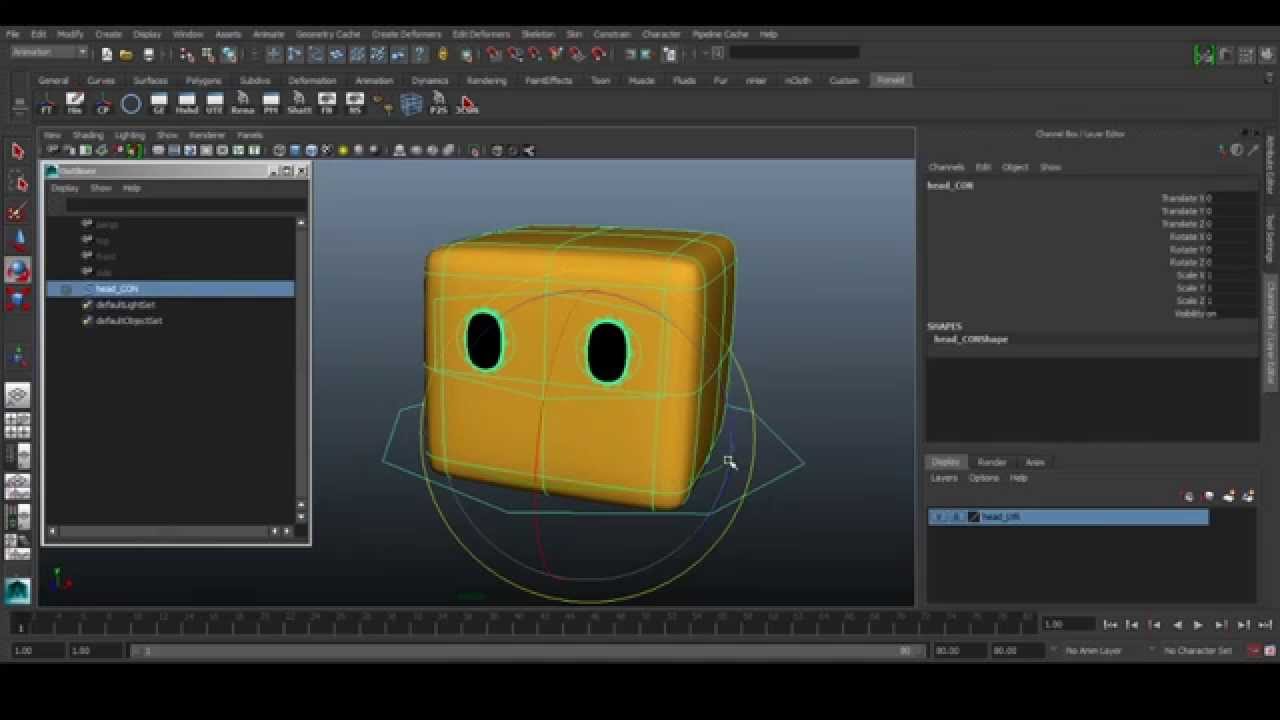Open the Skeleton menu
The height and width of the screenshot is (720, 1280).
tap(538, 34)
